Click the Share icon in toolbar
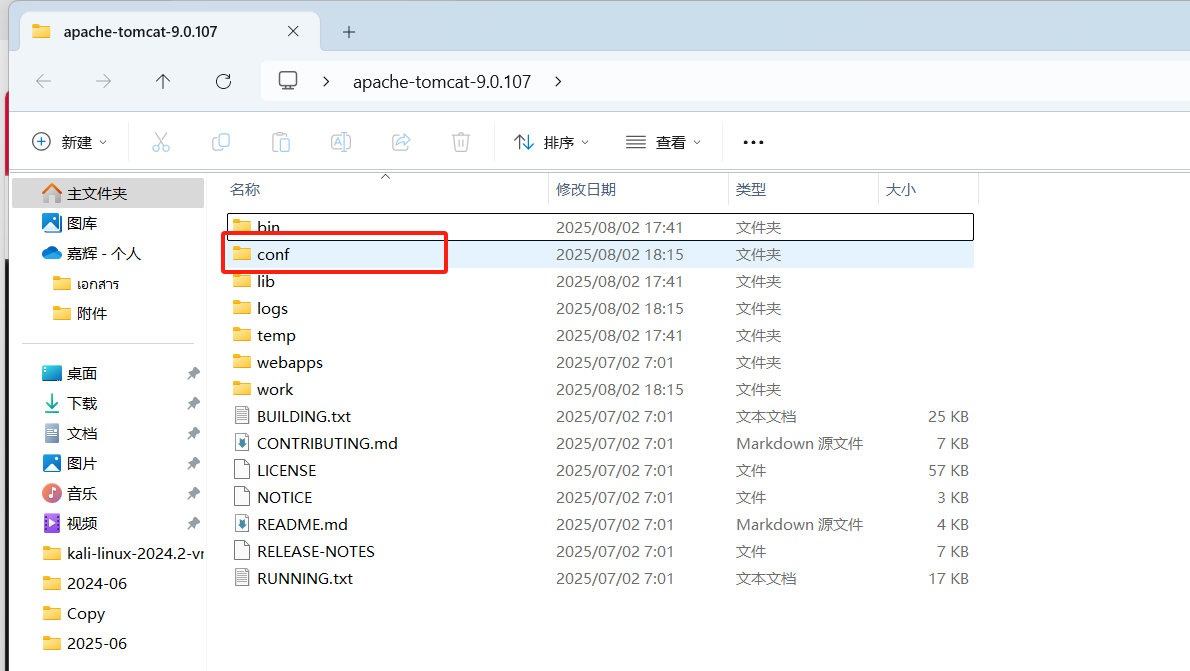This screenshot has width=1190, height=671. pos(401,142)
